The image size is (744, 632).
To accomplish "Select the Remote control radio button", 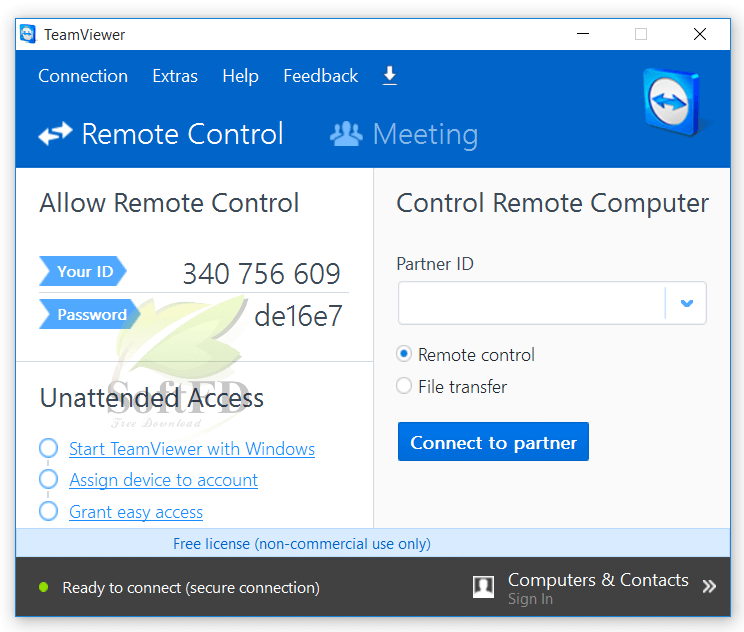I will pos(404,354).
